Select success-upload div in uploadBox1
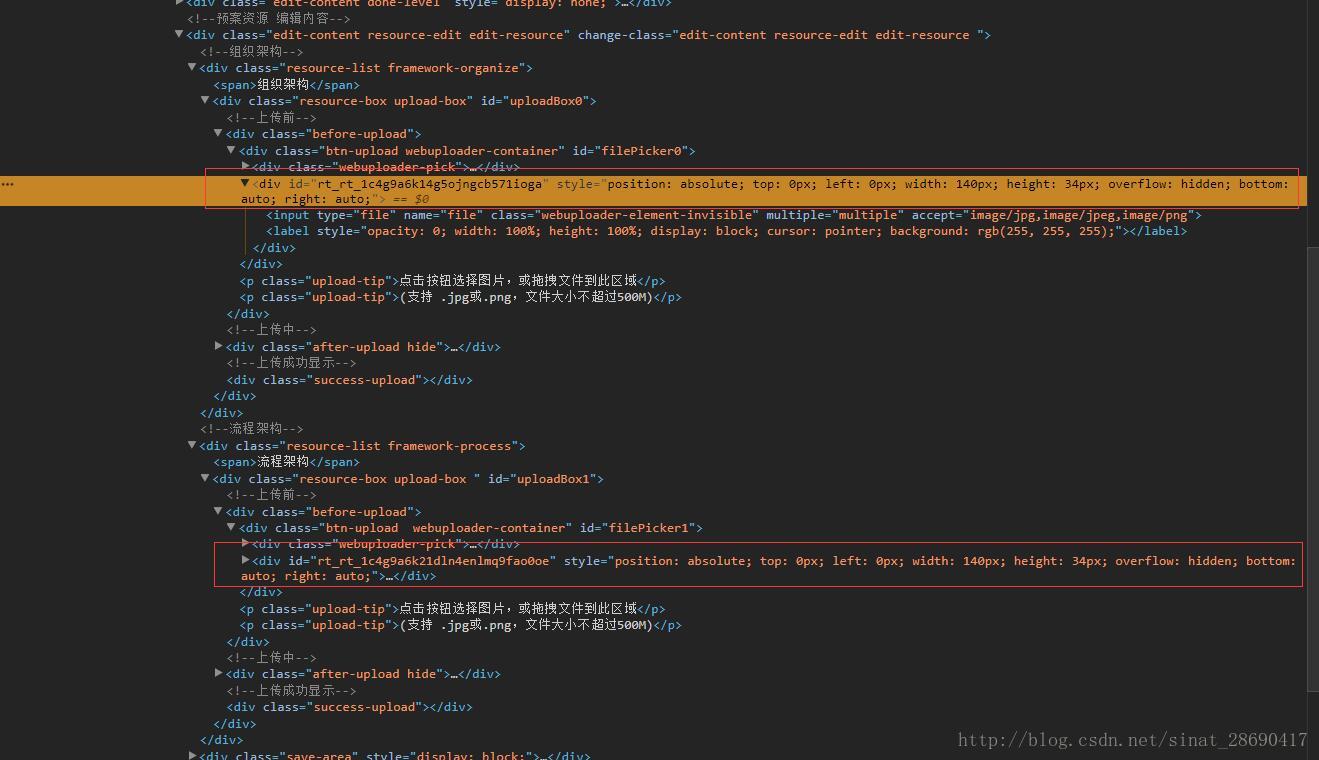This screenshot has height=760, width=1319. pyautogui.click(x=349, y=707)
